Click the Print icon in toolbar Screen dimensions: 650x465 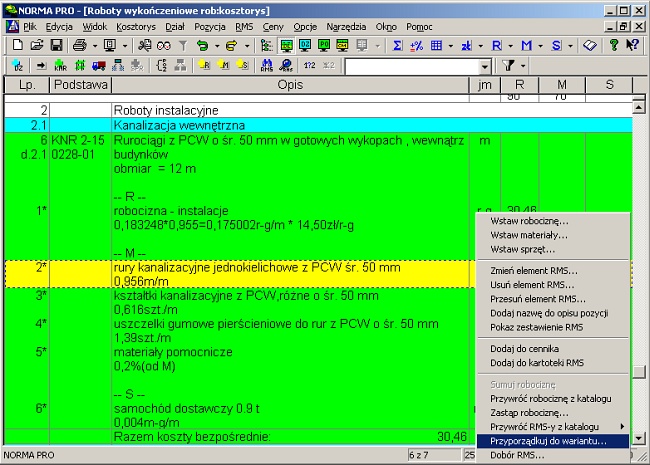(79, 46)
